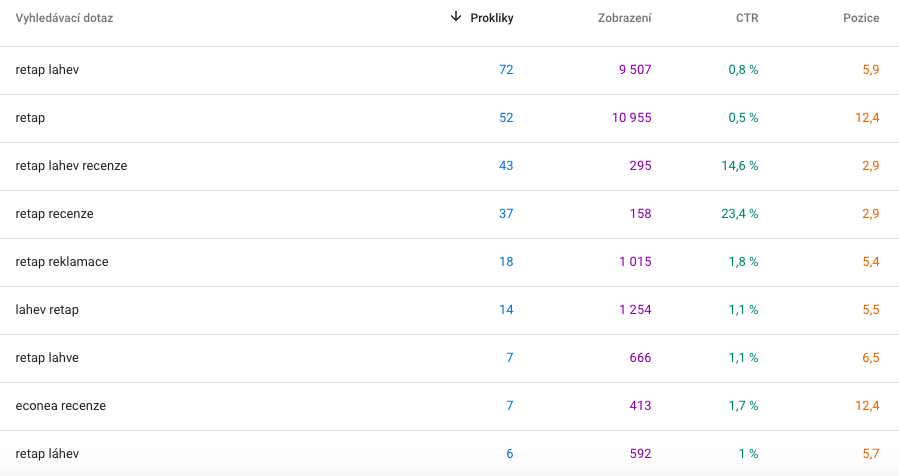Screen dimensions: 899x476
Task: Select the 'retap lahev' query row
Action: click(48, 70)
